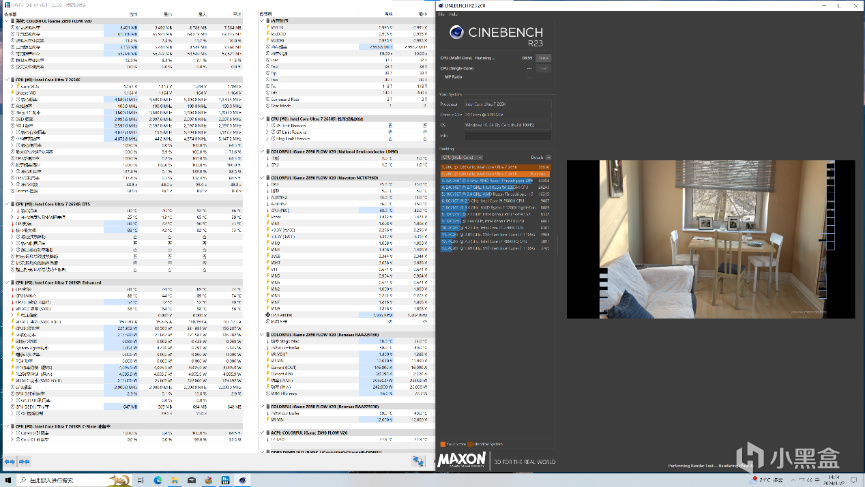The width and height of the screenshot is (865, 487).
Task: Click the Info input field in Cinebench
Action: [508, 136]
